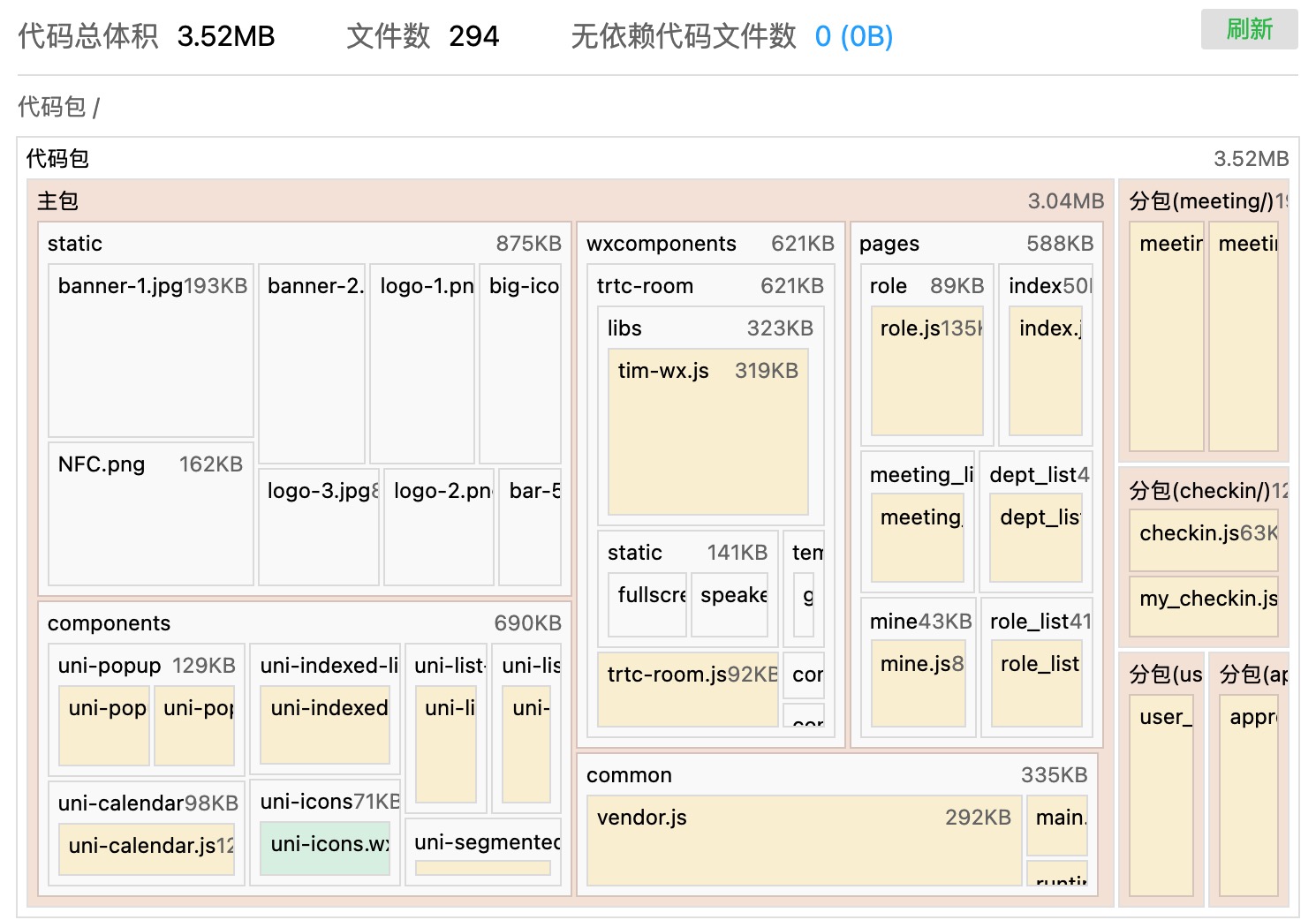Select the mine.js file block
The image size is (1316, 920).
[919, 684]
